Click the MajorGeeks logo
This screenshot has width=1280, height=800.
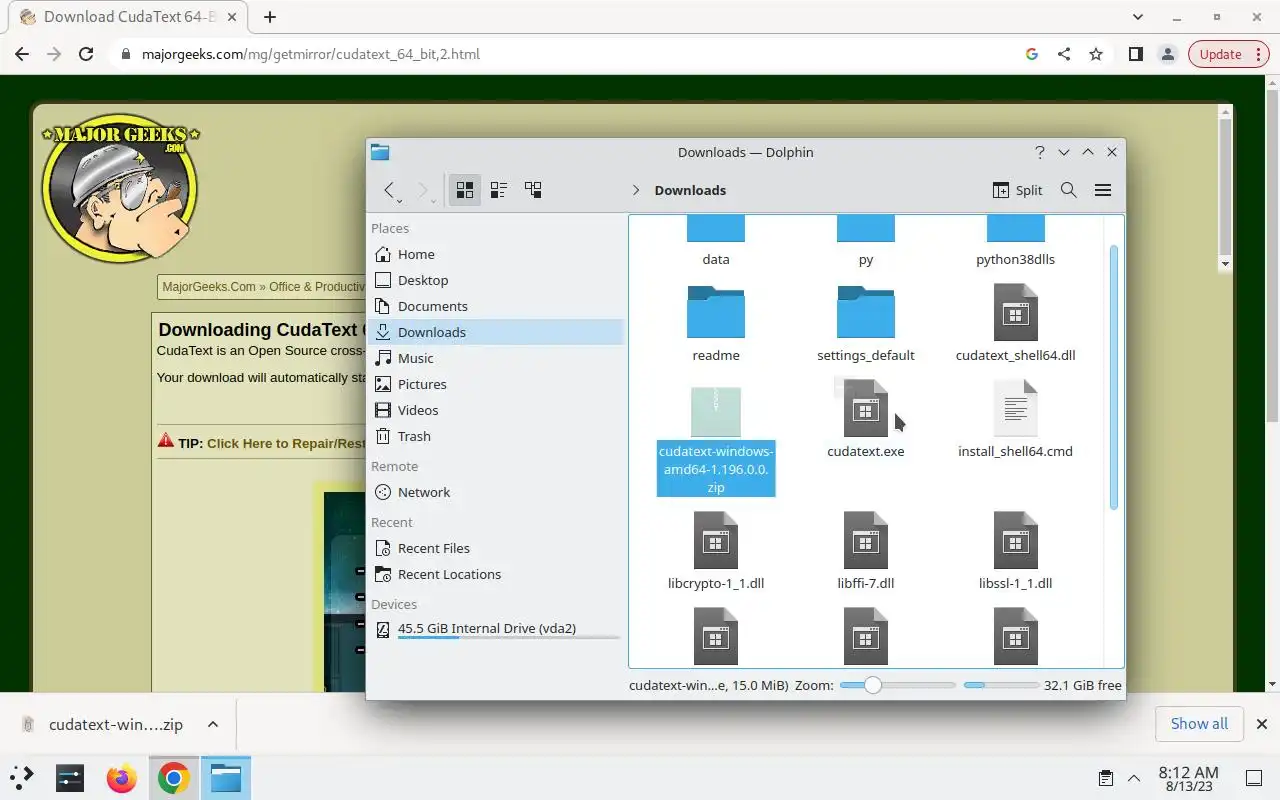click(x=120, y=187)
